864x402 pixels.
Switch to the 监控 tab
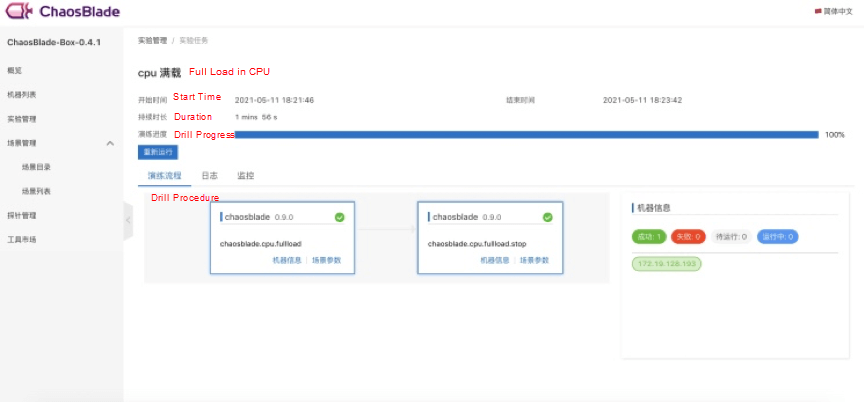[x=245, y=175]
